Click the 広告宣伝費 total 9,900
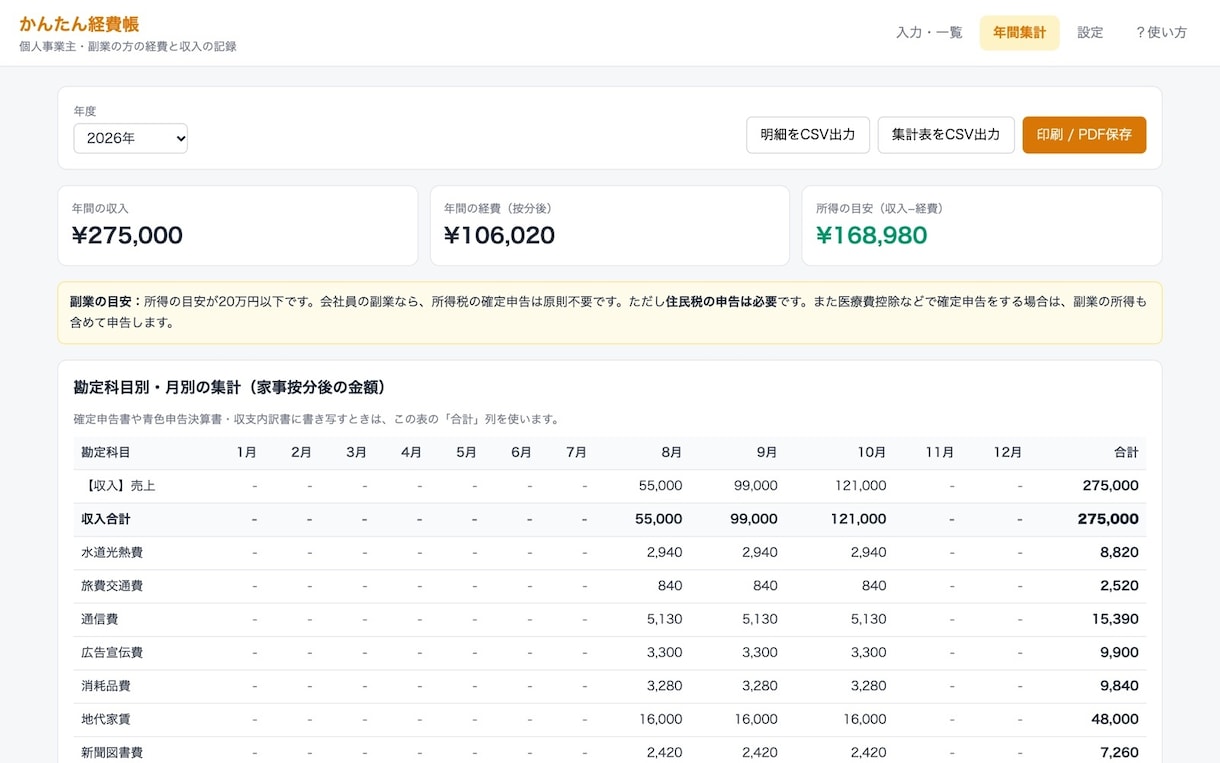The image size is (1220, 763). [1119, 652]
